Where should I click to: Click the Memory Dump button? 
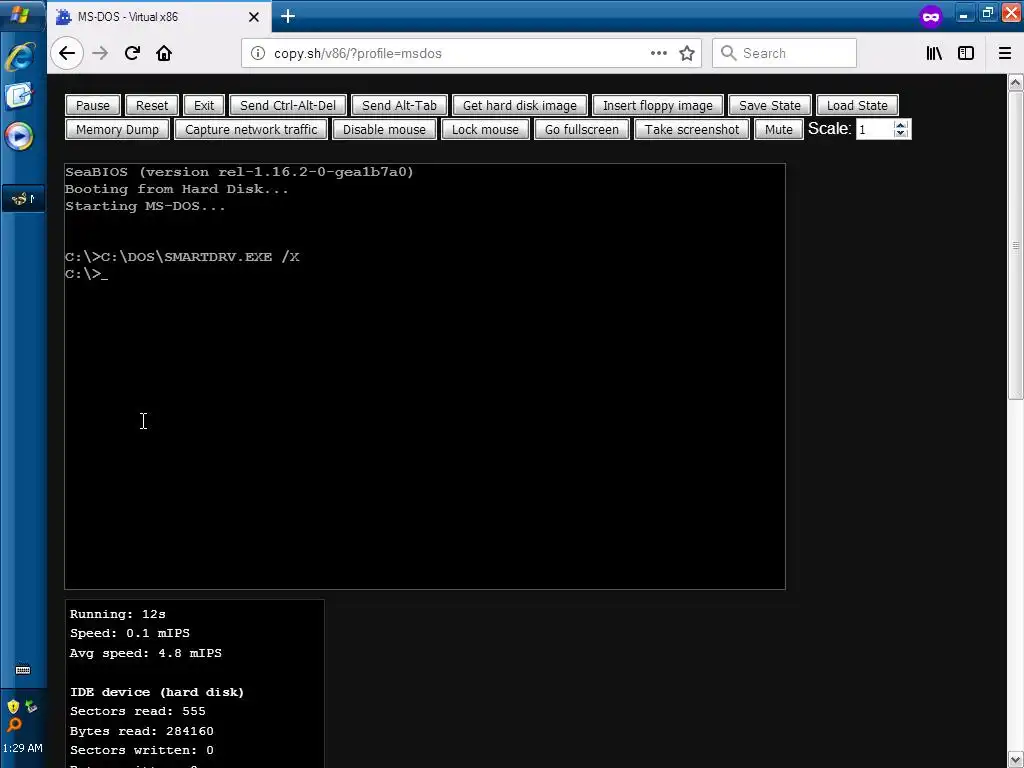coord(118,129)
